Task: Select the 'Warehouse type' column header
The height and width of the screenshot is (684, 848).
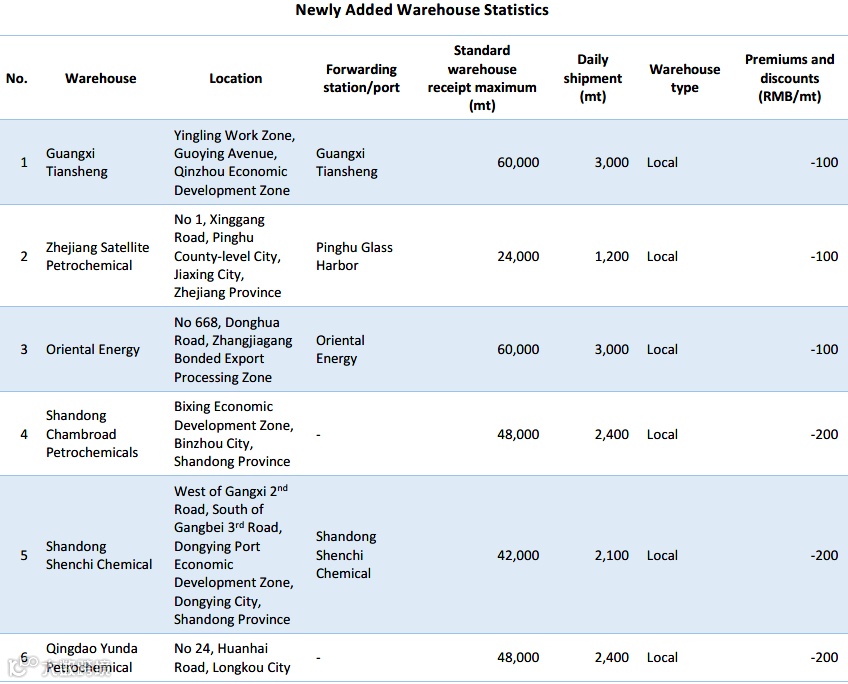Action: pos(685,78)
